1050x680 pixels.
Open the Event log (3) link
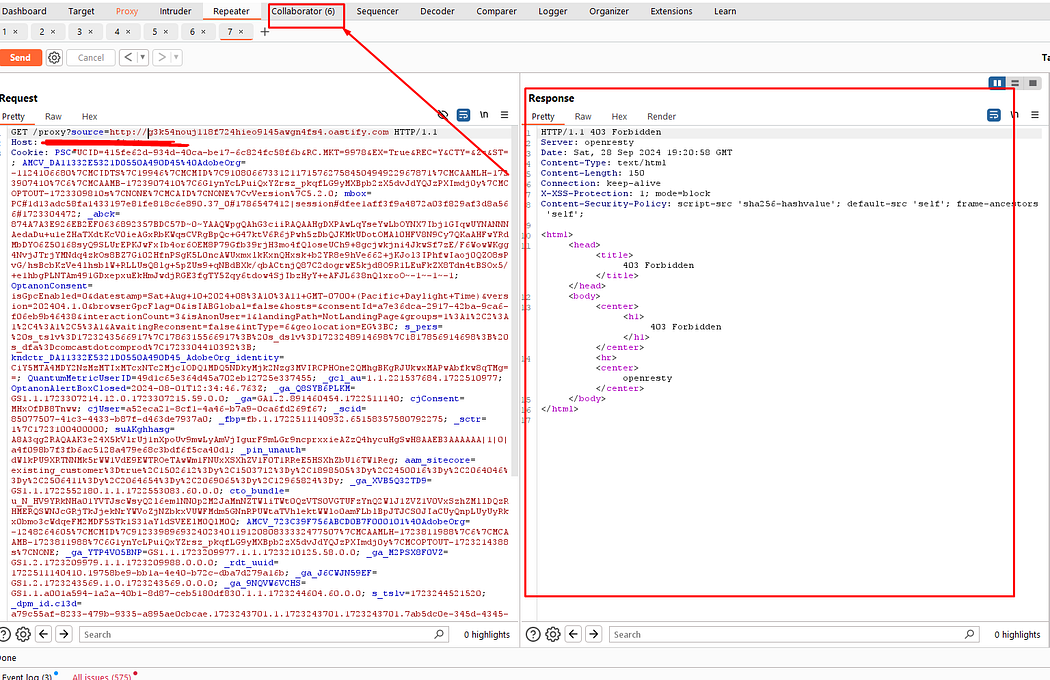pyautogui.click(x=27, y=676)
